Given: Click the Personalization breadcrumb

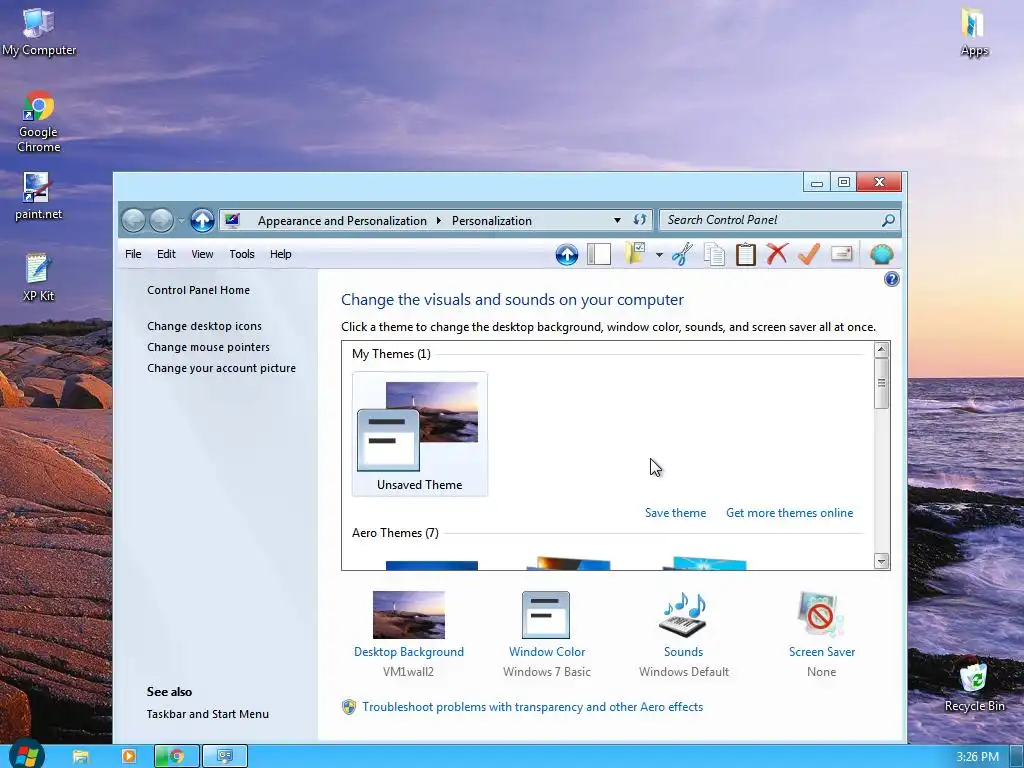Looking at the screenshot, I should 492,221.
